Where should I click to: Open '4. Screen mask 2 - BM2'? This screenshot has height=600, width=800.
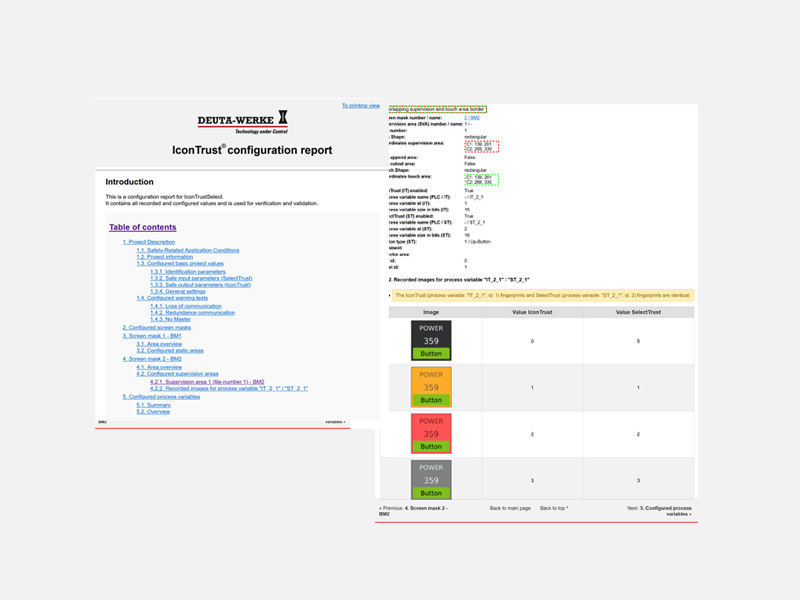pyautogui.click(x=152, y=359)
